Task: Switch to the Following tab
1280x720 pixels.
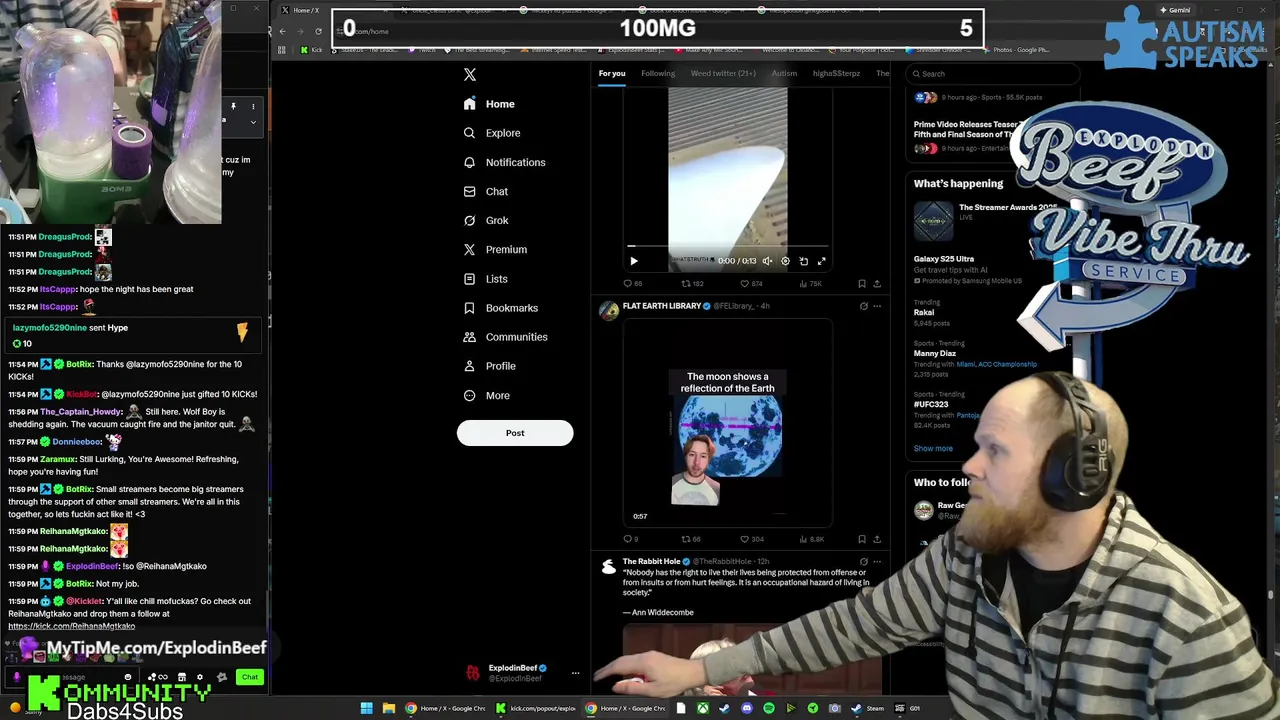Action: point(658,73)
